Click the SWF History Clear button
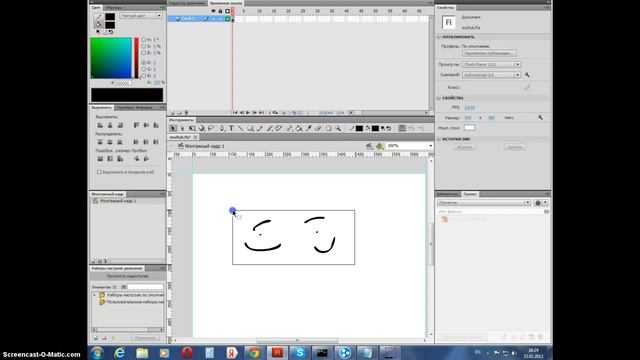This screenshot has height=360, width=640. (x=514, y=147)
